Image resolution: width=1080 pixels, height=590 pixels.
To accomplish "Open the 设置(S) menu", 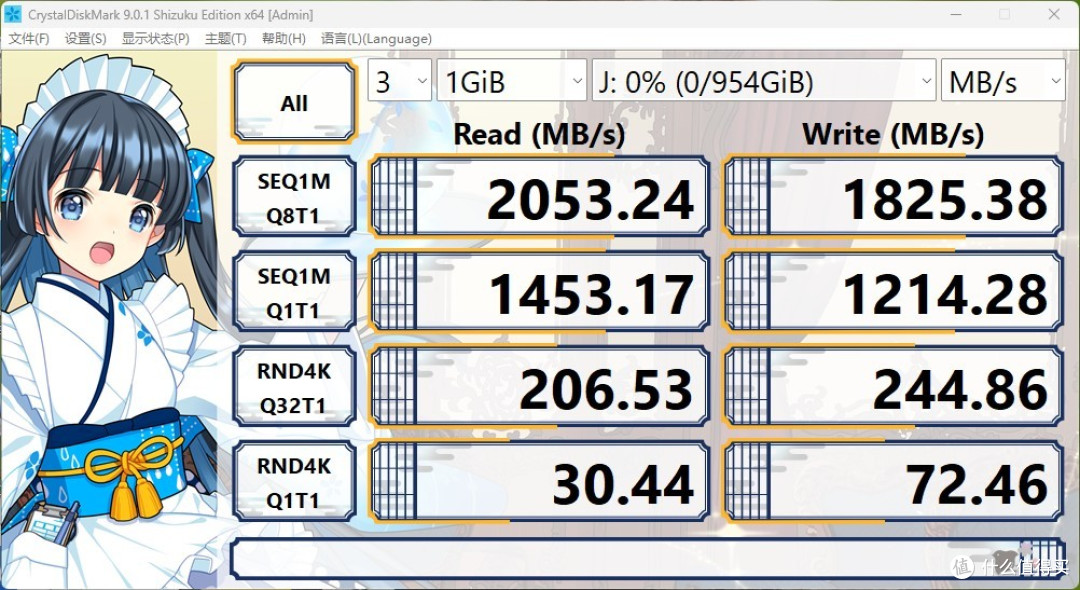I will coord(85,39).
